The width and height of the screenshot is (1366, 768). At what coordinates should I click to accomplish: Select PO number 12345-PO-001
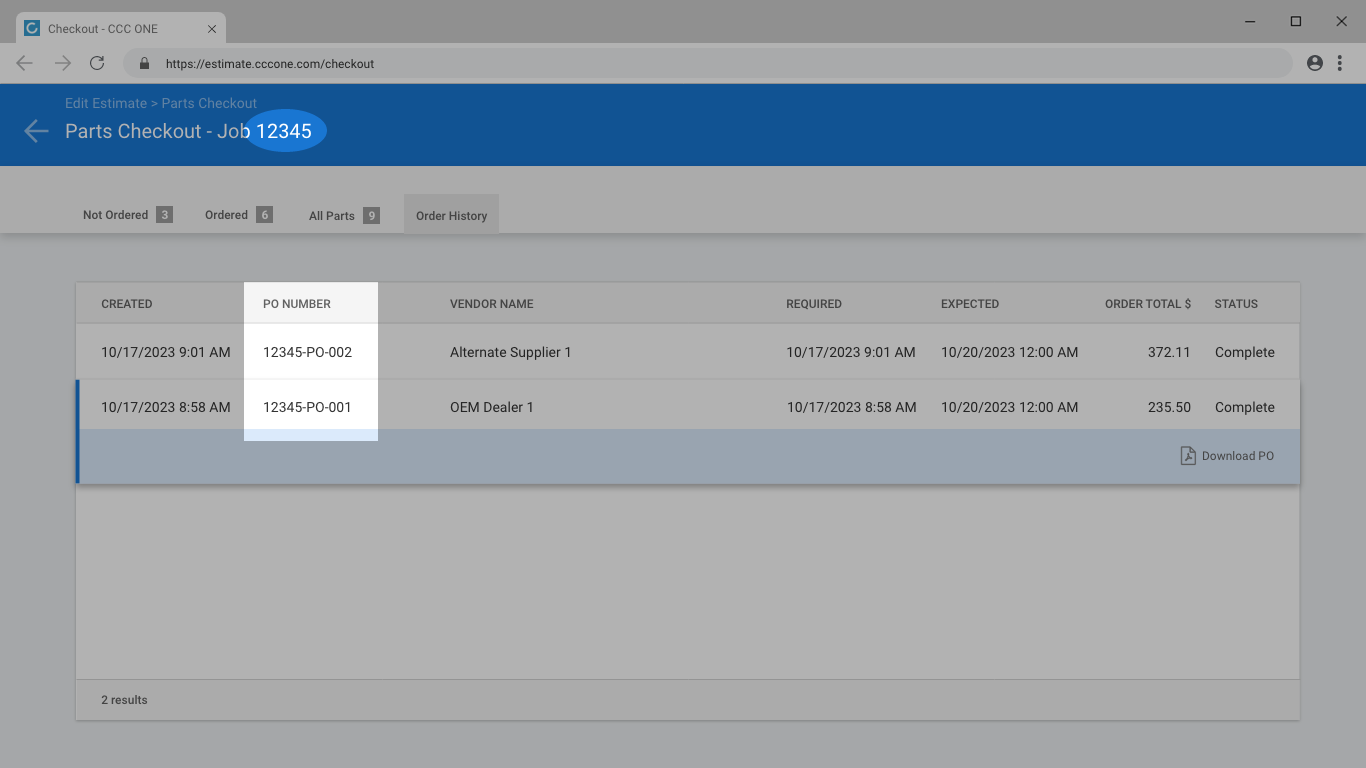click(x=307, y=407)
